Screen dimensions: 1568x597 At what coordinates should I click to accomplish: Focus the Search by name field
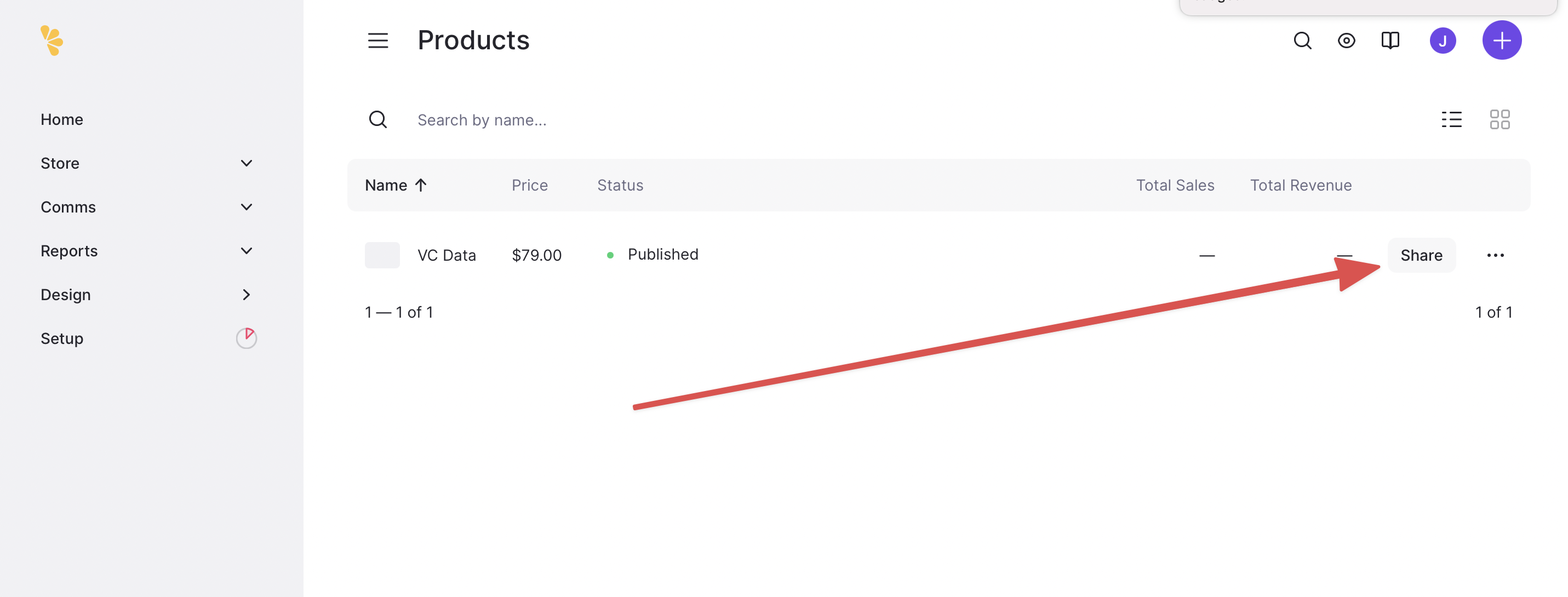pyautogui.click(x=913, y=120)
